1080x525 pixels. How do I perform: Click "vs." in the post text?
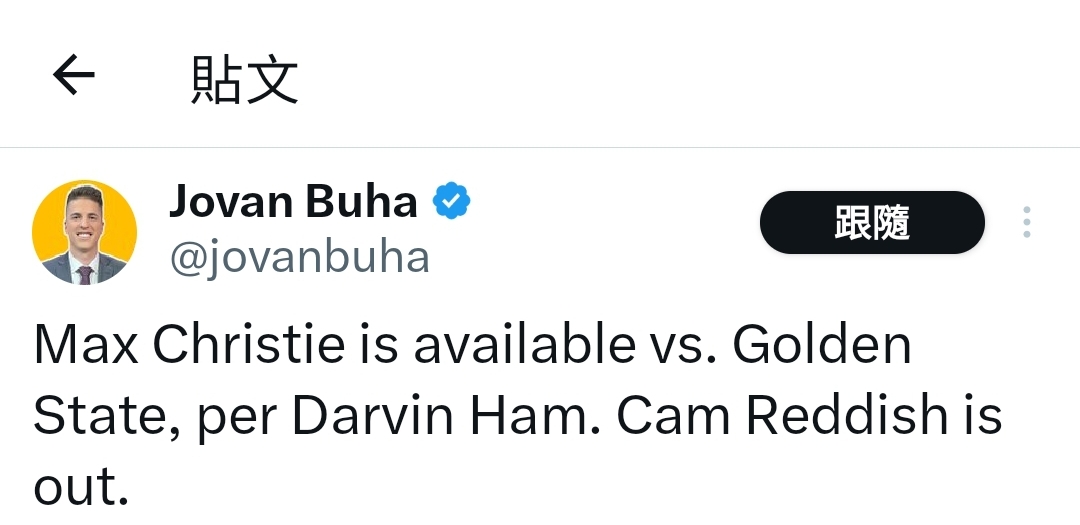tap(683, 346)
